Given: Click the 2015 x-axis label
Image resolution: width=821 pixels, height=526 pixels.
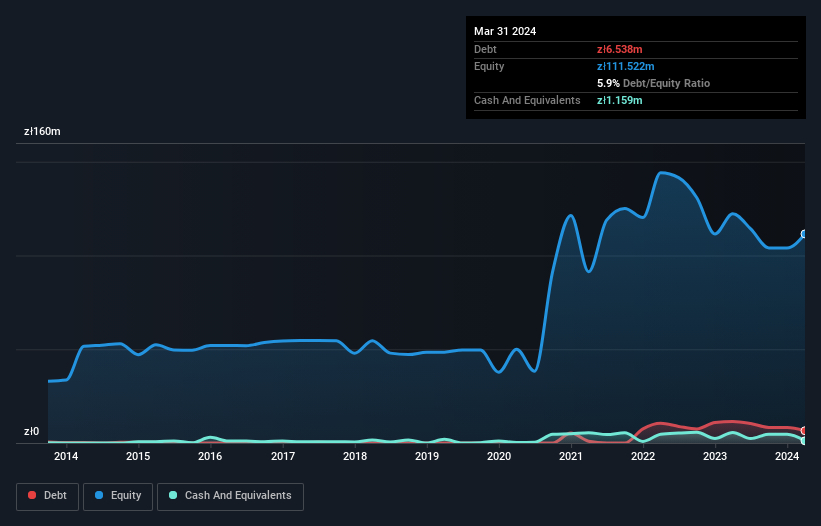Looking at the screenshot, I should click(138, 456).
